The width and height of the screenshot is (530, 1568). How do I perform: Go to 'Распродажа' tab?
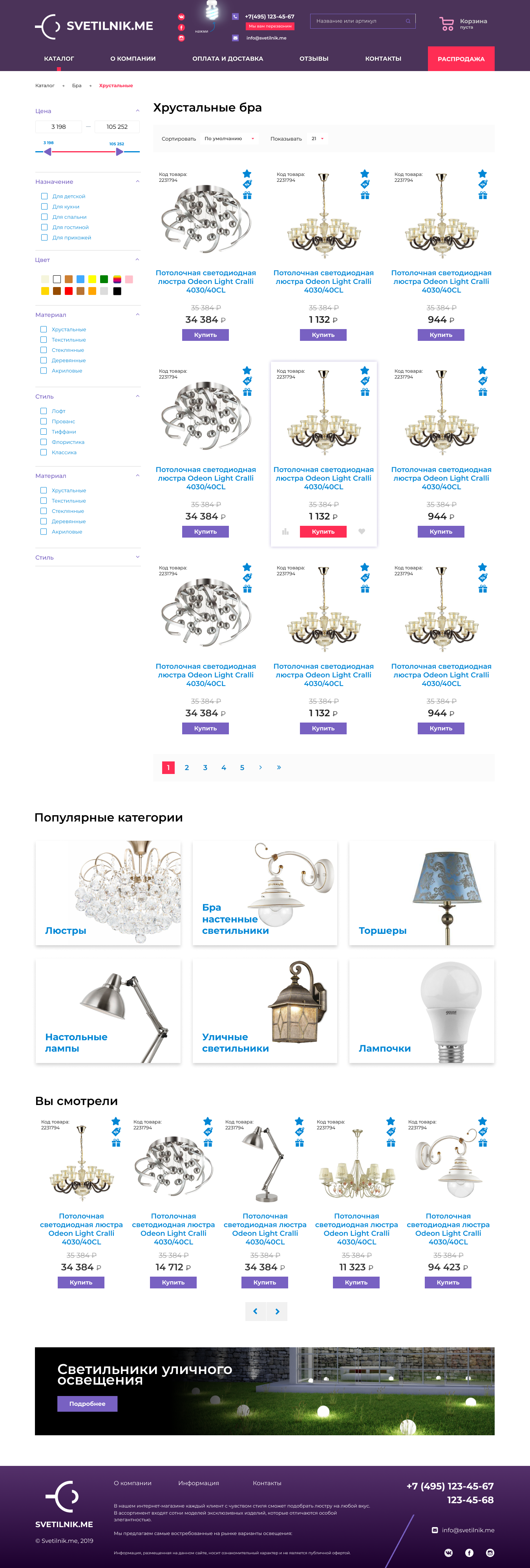pyautogui.click(x=461, y=59)
